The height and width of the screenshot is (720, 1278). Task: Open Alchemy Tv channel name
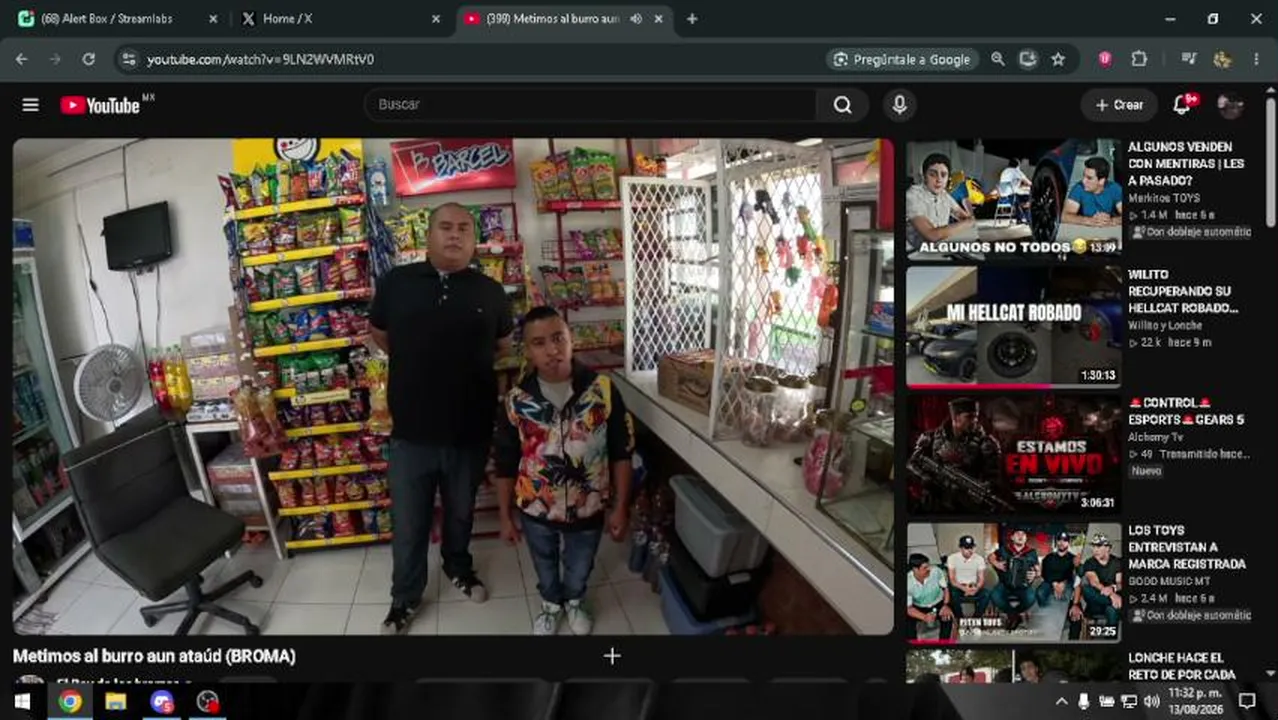point(1155,437)
